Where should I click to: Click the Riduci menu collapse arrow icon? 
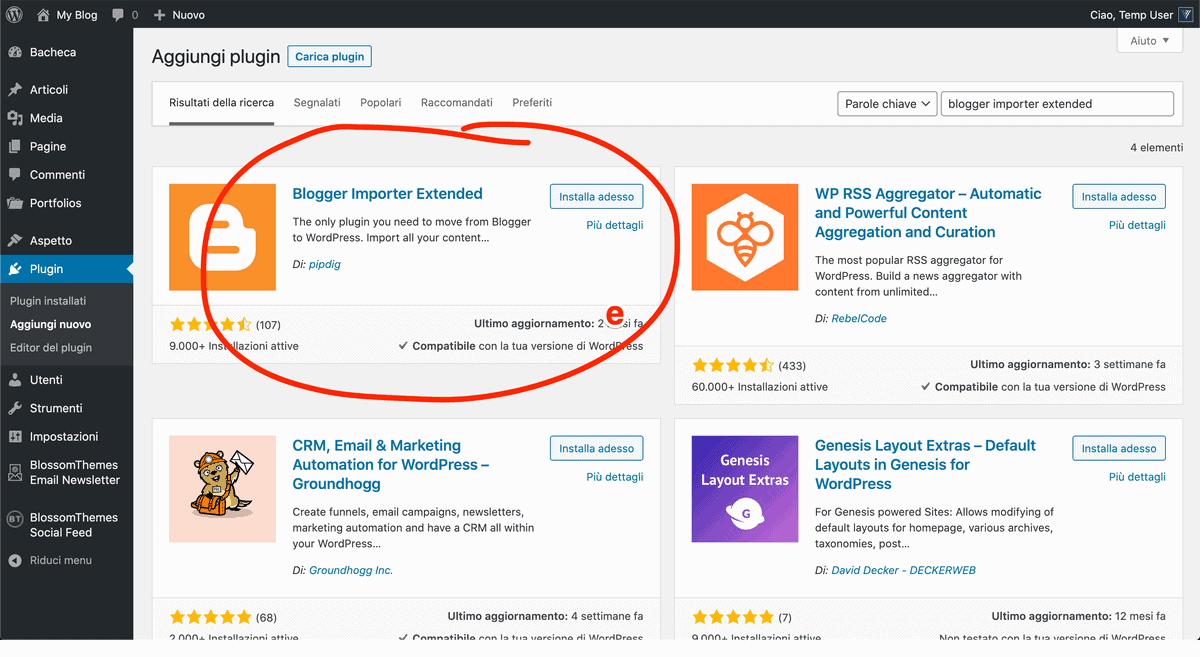(15, 560)
